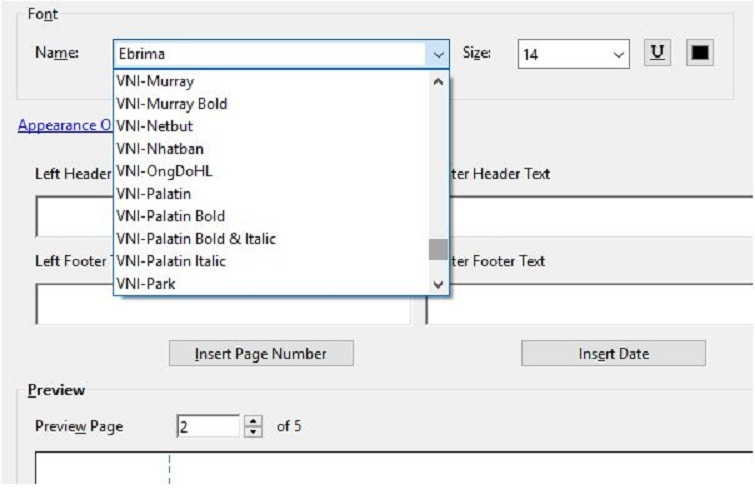Open the black font color swatch
755x490 pixels.
699,53
